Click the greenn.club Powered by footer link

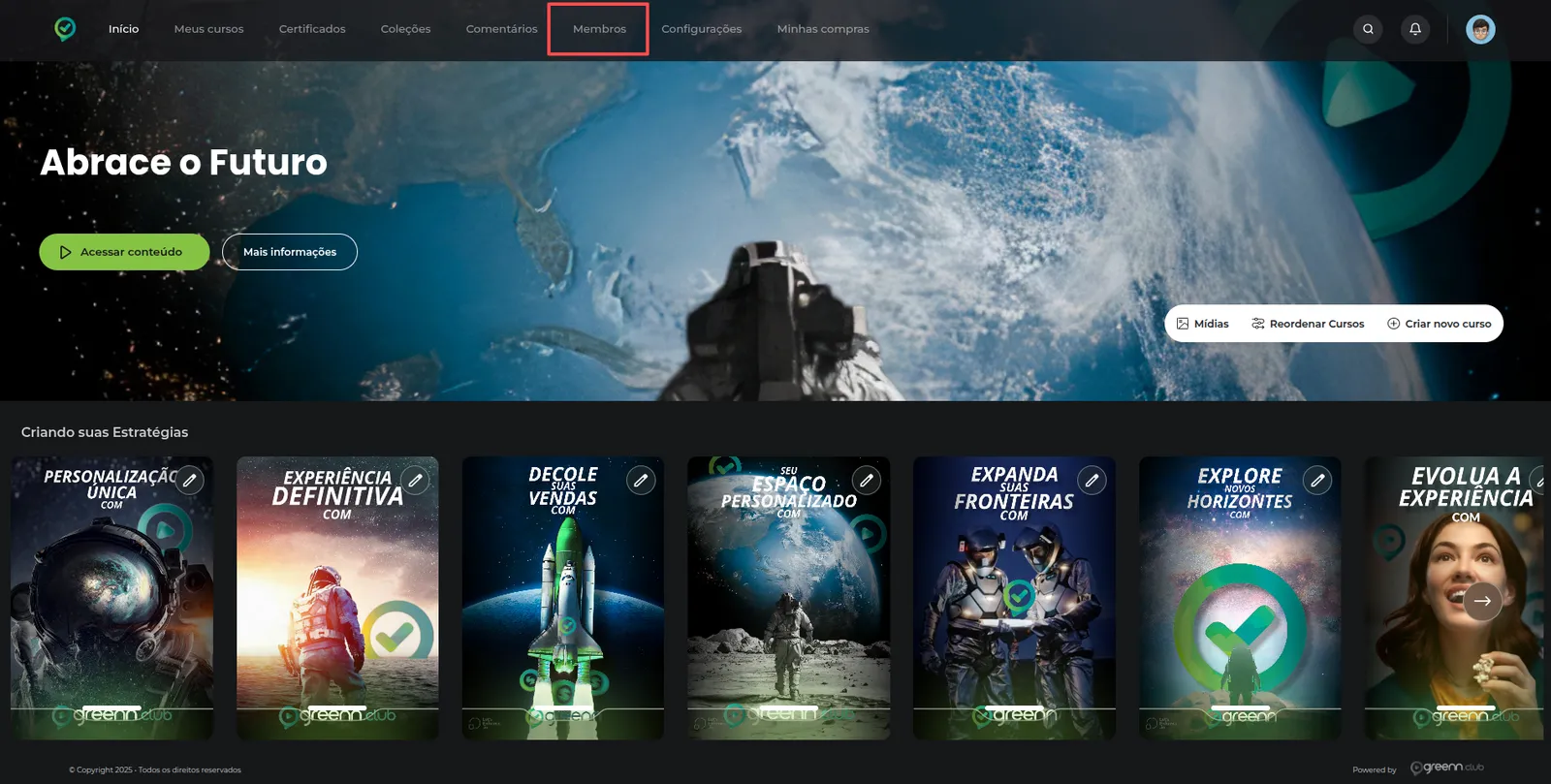pyautogui.click(x=1446, y=768)
